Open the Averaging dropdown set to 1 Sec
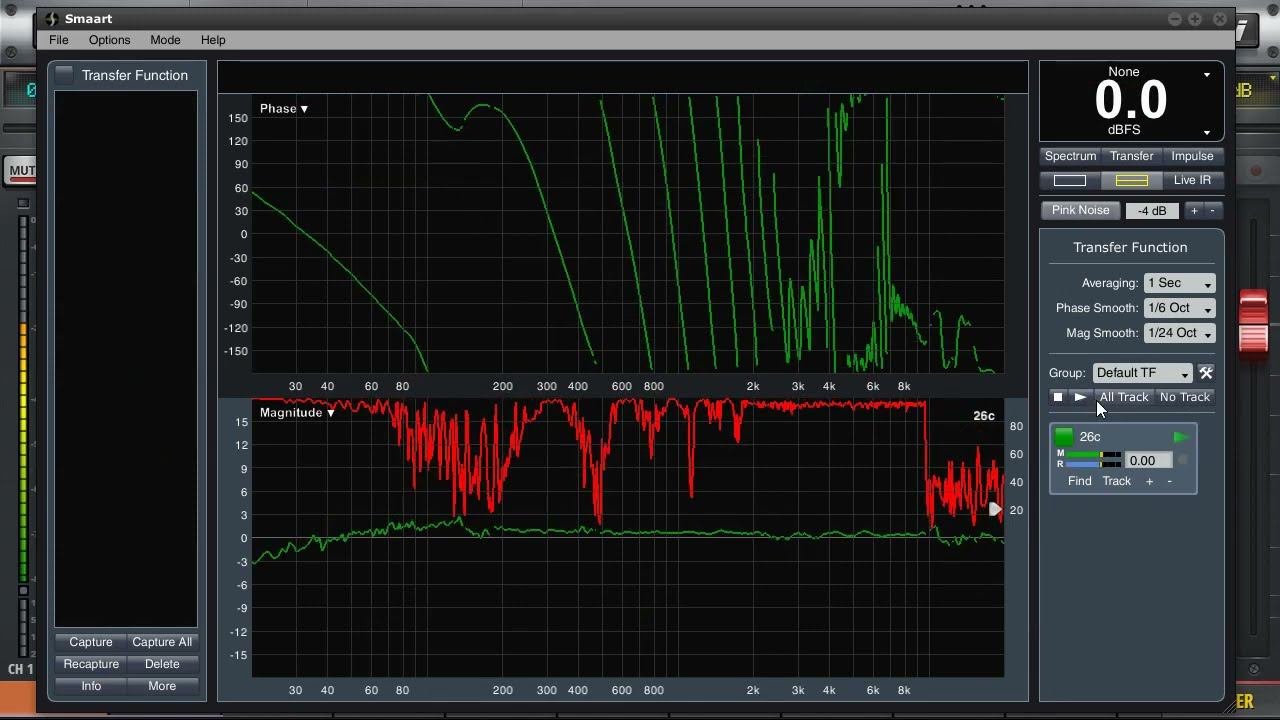Screen dimensions: 1280x720 pyautogui.click(x=1179, y=283)
